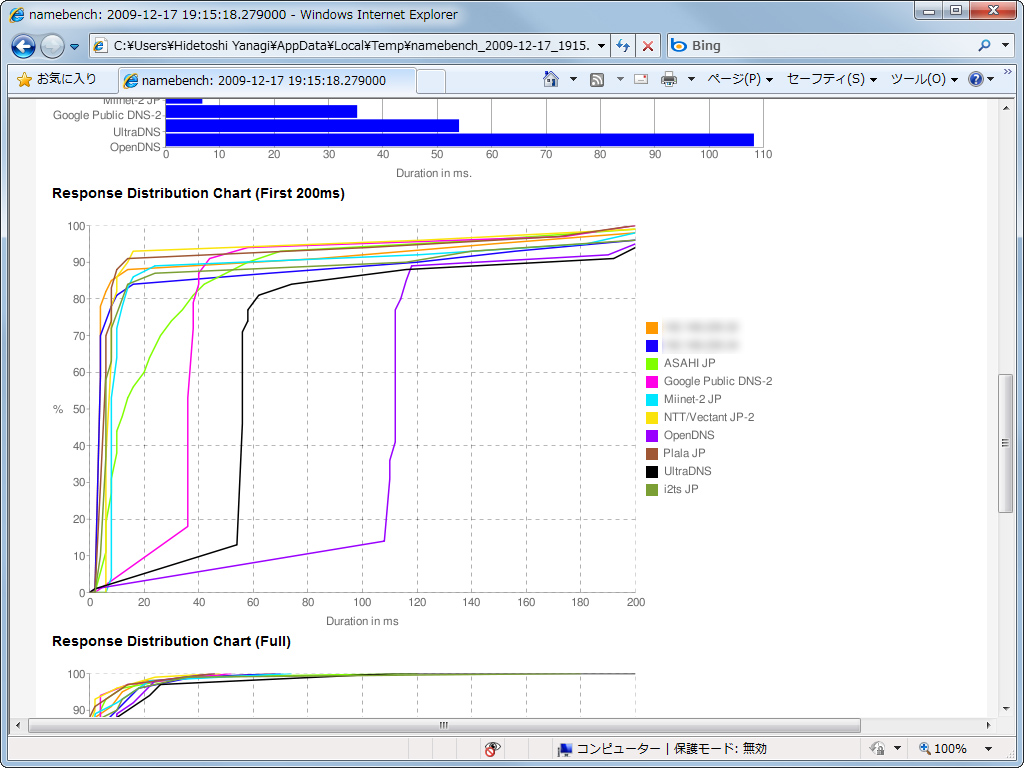Click the Forward navigation arrow

click(52, 46)
